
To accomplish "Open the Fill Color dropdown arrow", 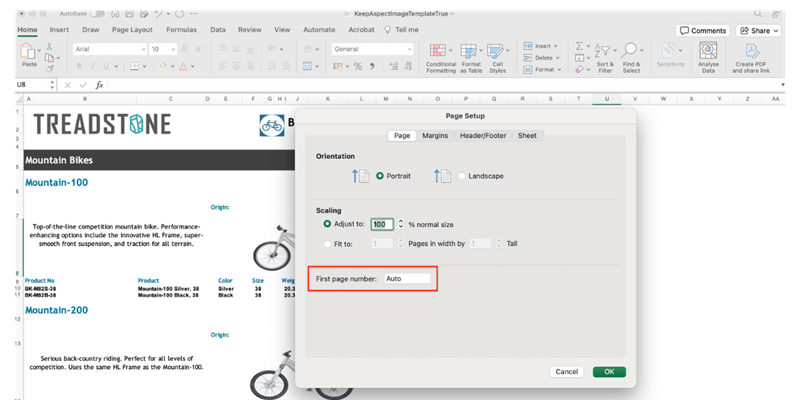I will (172, 66).
